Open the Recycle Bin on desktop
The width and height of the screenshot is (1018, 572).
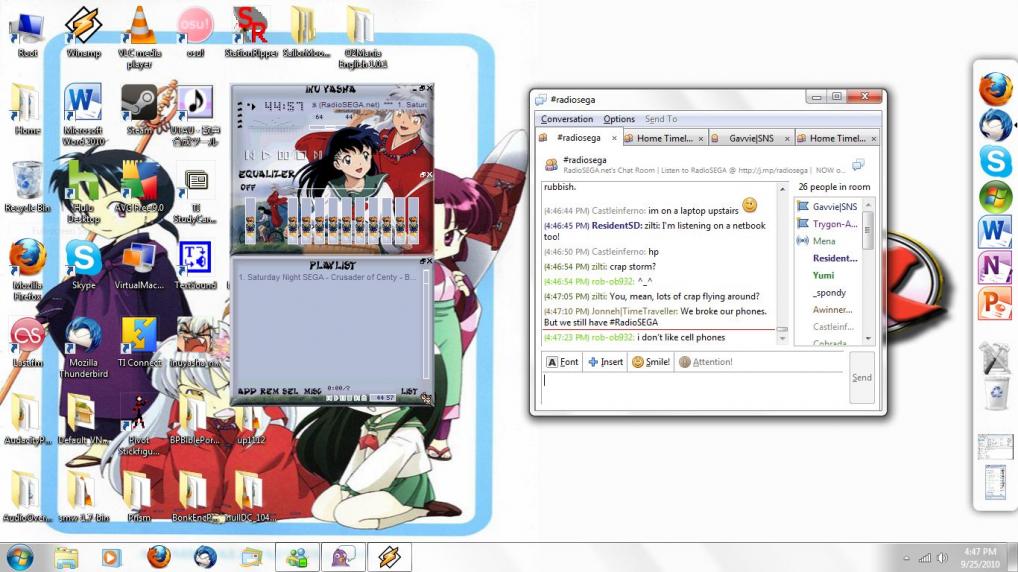click(27, 186)
